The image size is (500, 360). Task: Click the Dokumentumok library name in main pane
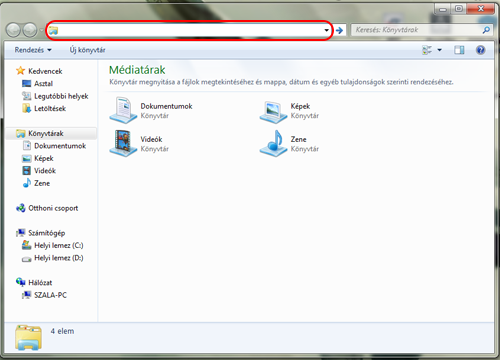point(166,106)
